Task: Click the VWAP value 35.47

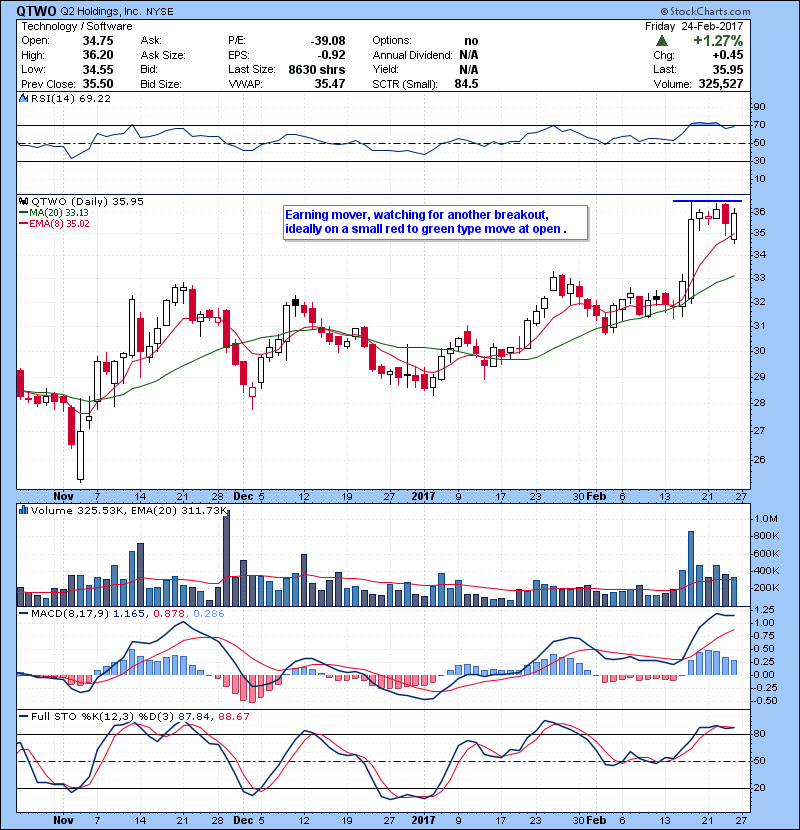Action: 330,84
